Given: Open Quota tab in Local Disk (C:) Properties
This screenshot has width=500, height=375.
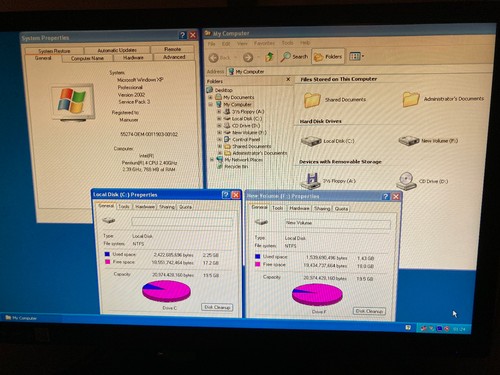Looking at the screenshot, I should [185, 207].
